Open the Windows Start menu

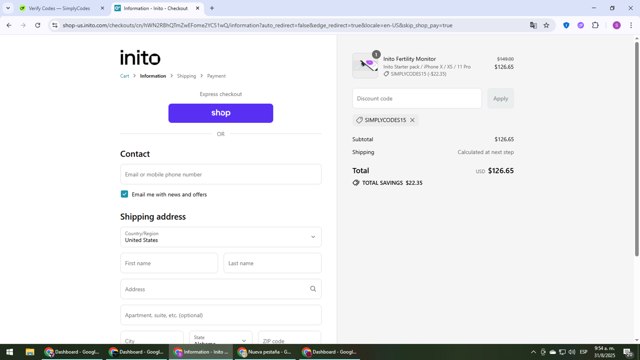click(9, 352)
